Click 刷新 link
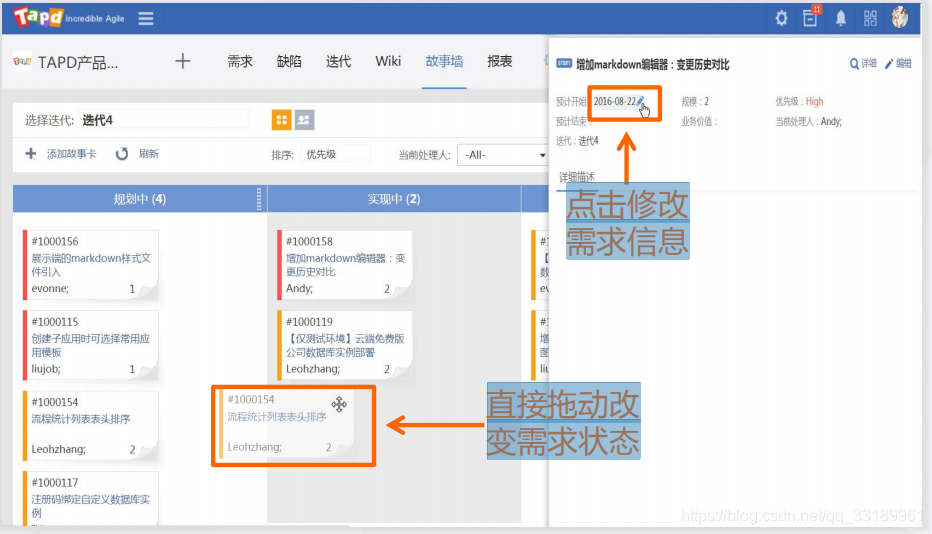 tap(149, 153)
